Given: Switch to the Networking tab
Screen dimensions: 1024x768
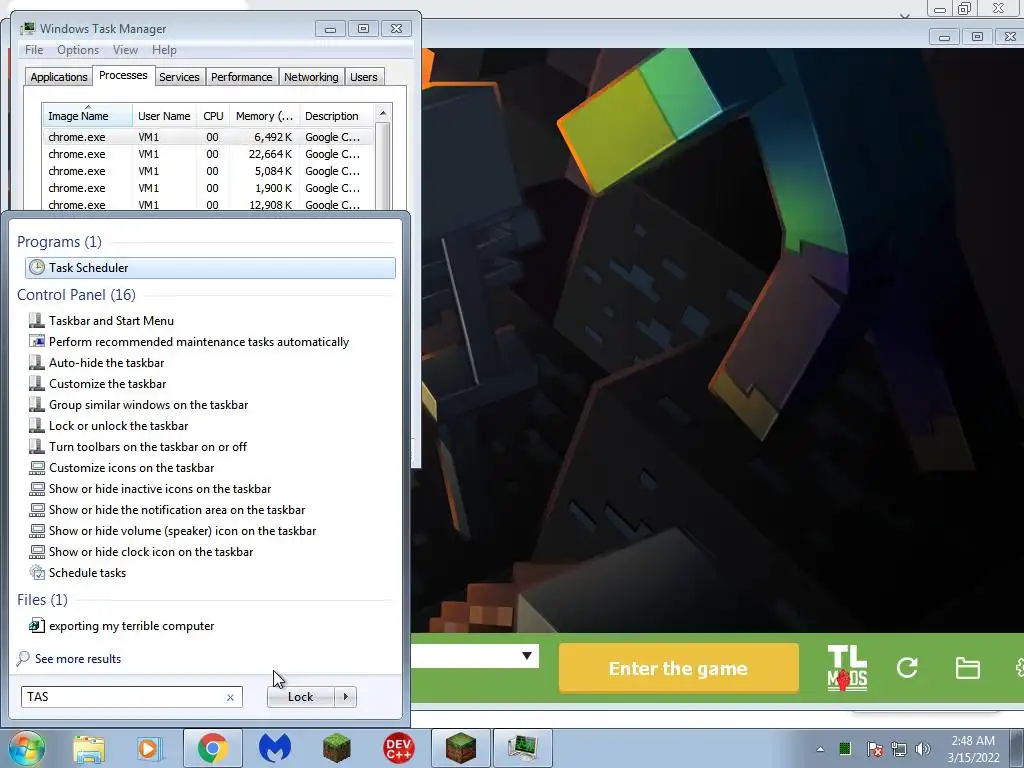Looking at the screenshot, I should coord(311,77).
